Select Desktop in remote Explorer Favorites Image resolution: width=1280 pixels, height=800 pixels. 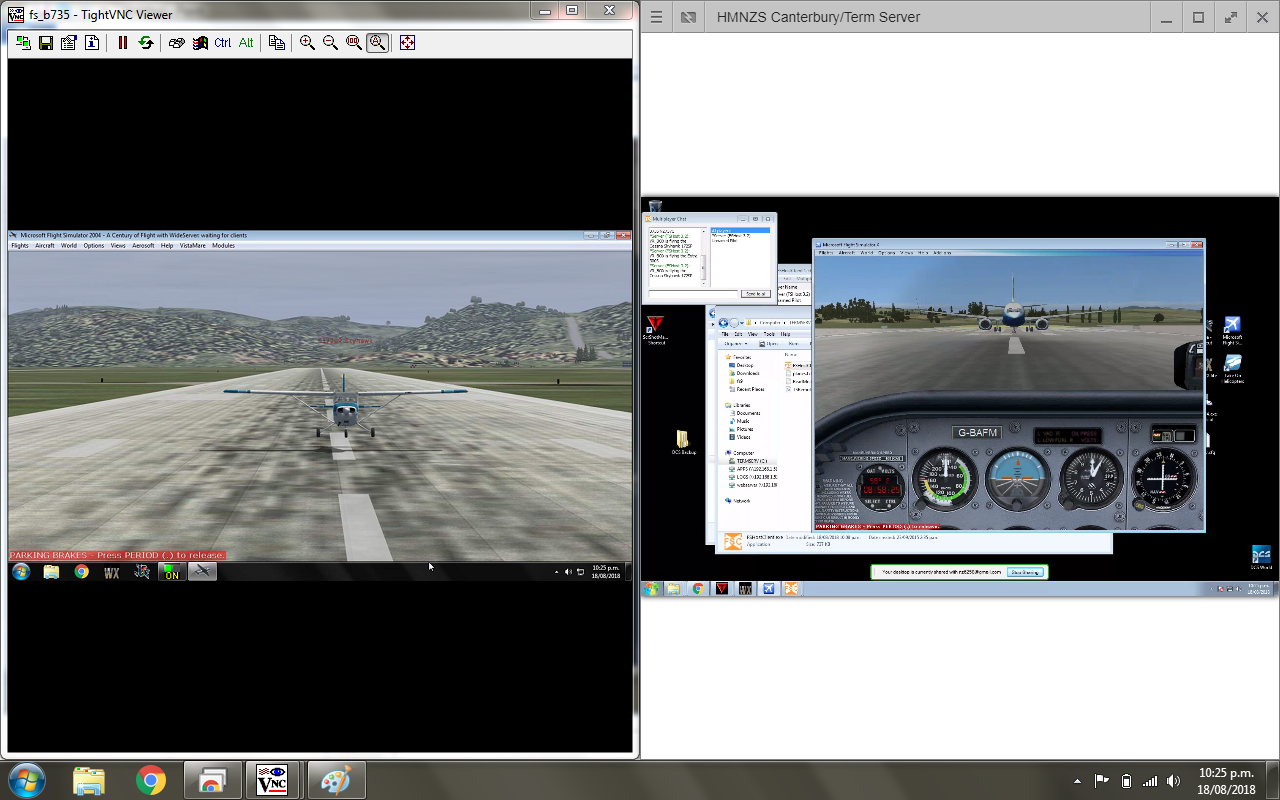744,365
